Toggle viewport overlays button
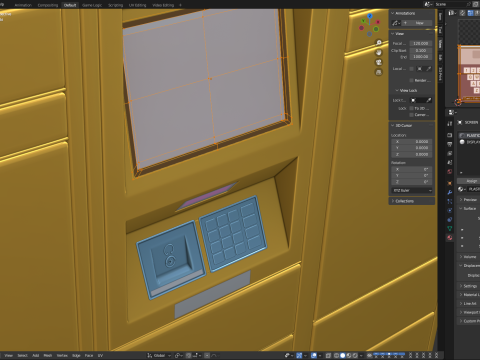 314,355
